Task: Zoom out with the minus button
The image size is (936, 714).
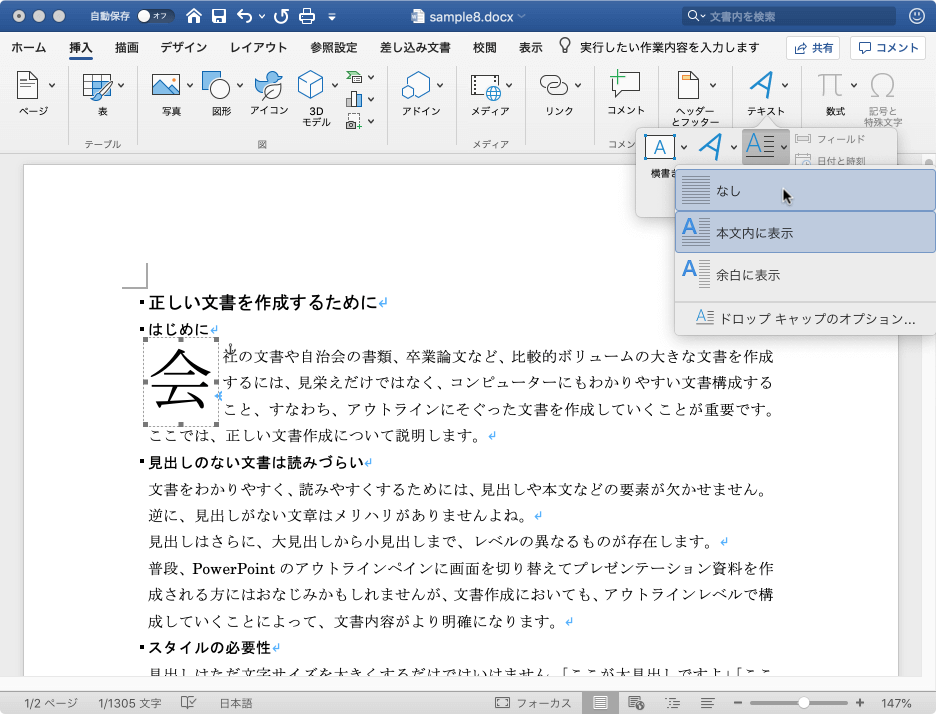Action: [x=738, y=703]
